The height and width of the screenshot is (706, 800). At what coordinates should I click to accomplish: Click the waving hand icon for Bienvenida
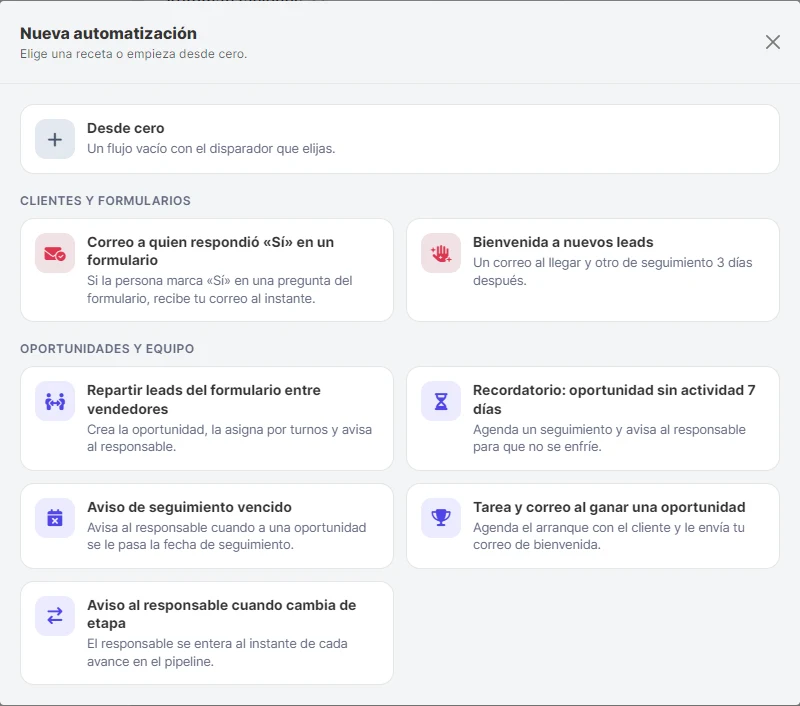click(441, 253)
